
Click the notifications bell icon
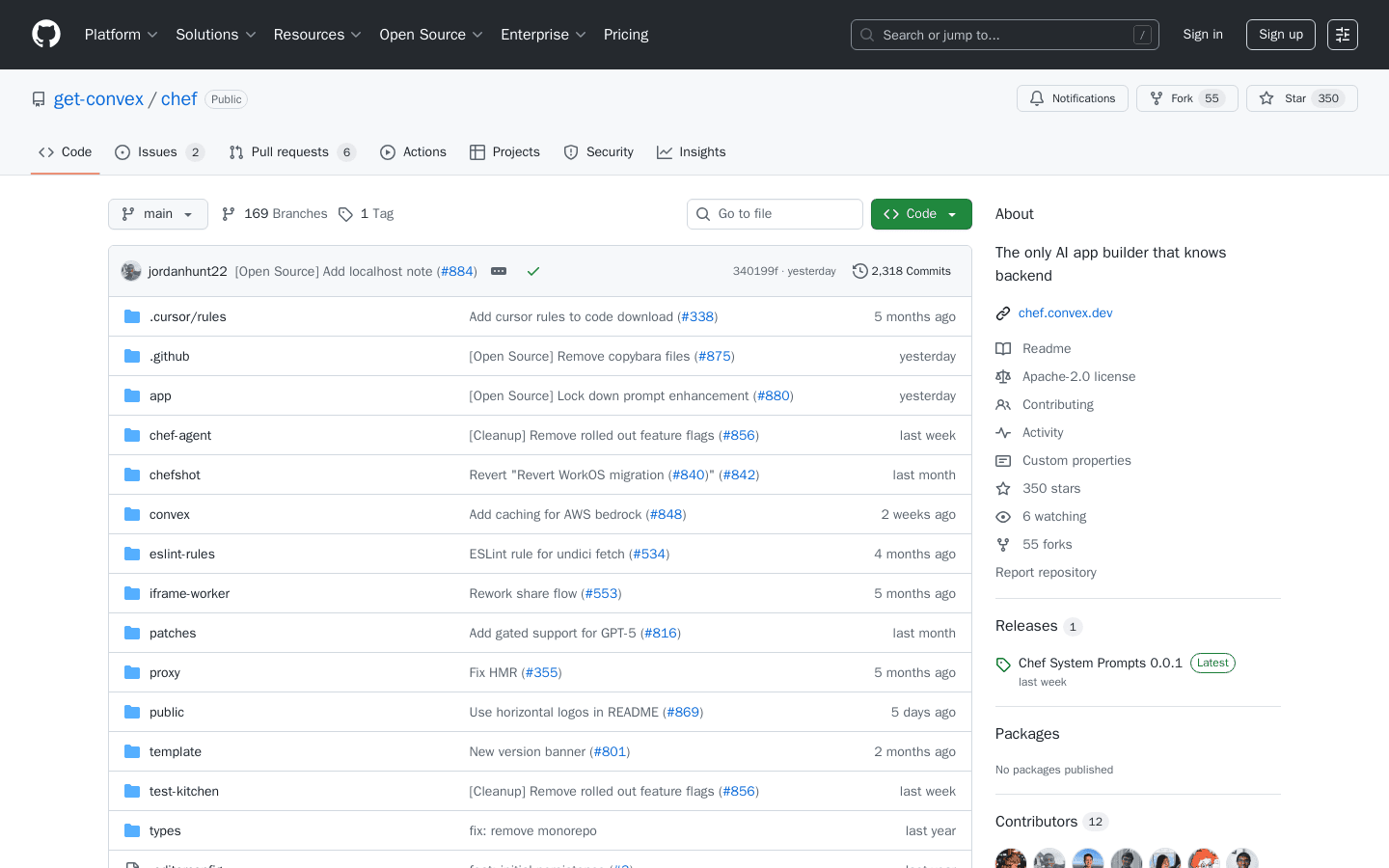point(1036,97)
